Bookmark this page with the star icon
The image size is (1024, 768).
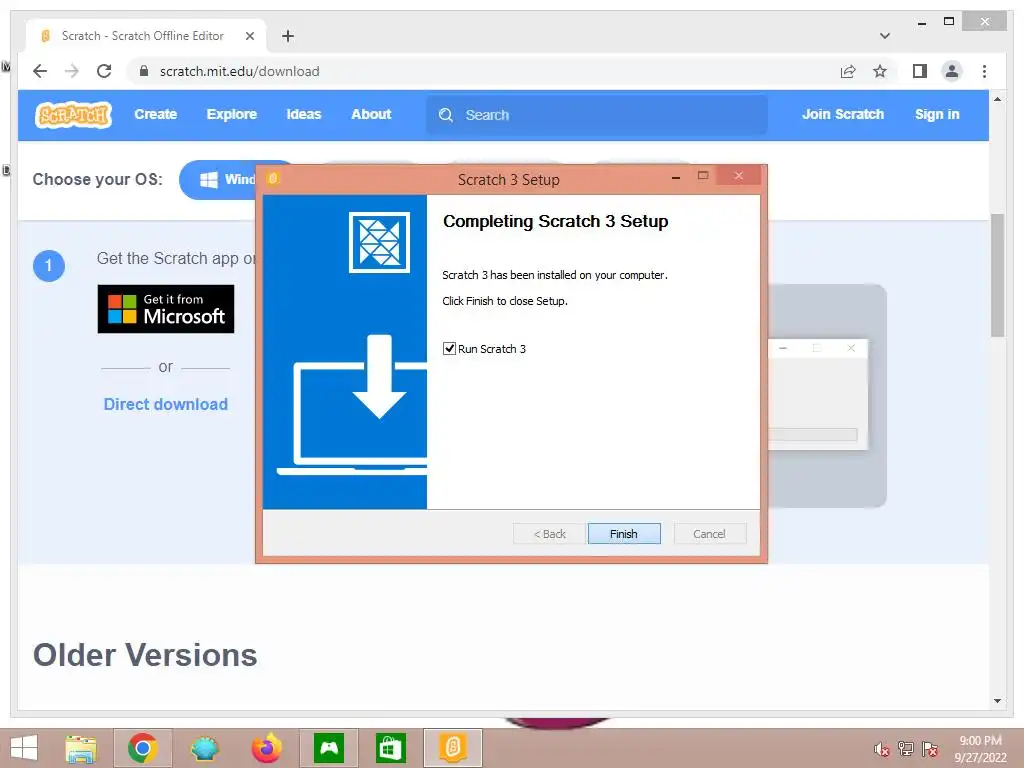click(x=880, y=71)
